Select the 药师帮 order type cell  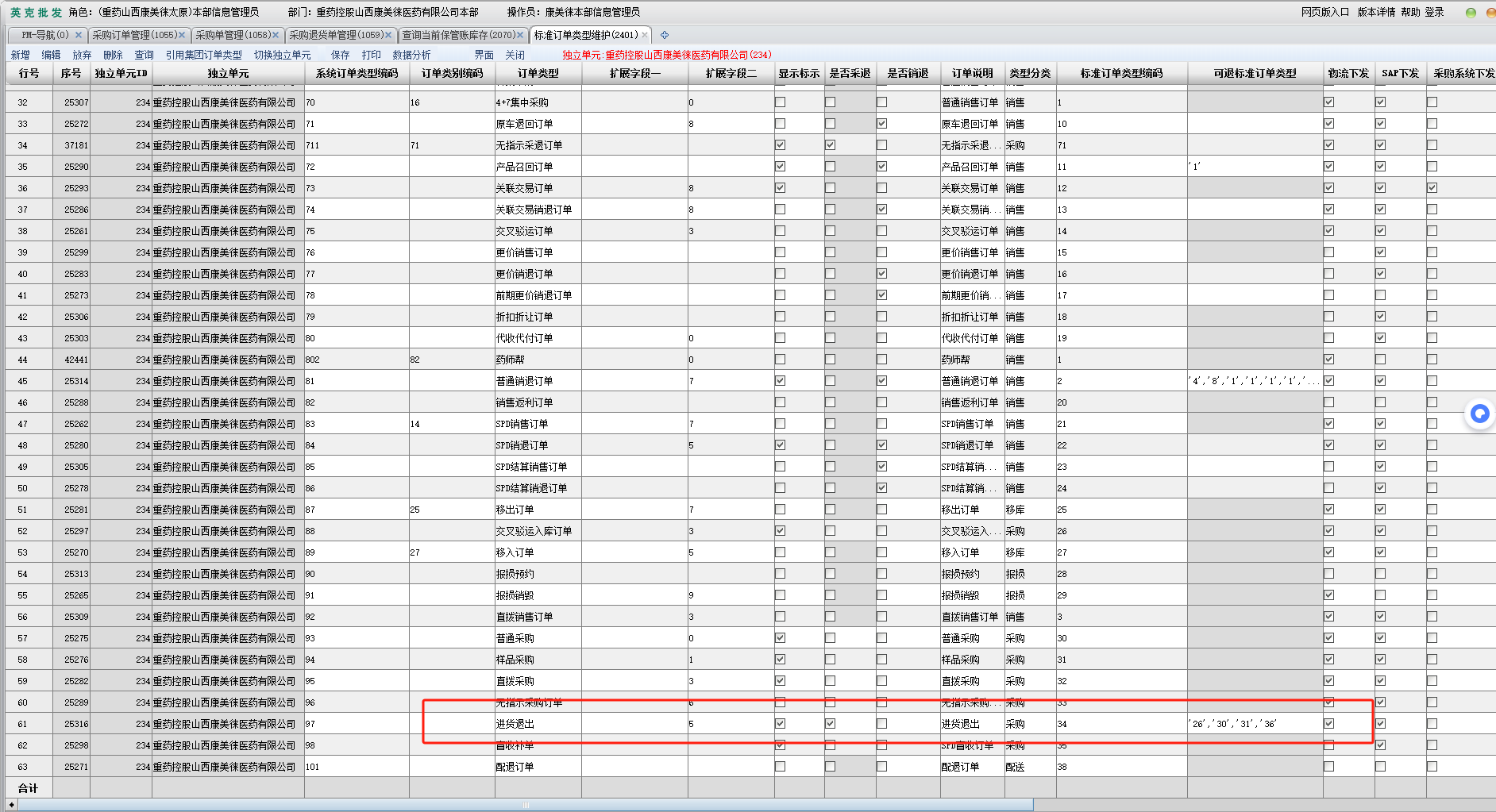pyautogui.click(x=538, y=360)
